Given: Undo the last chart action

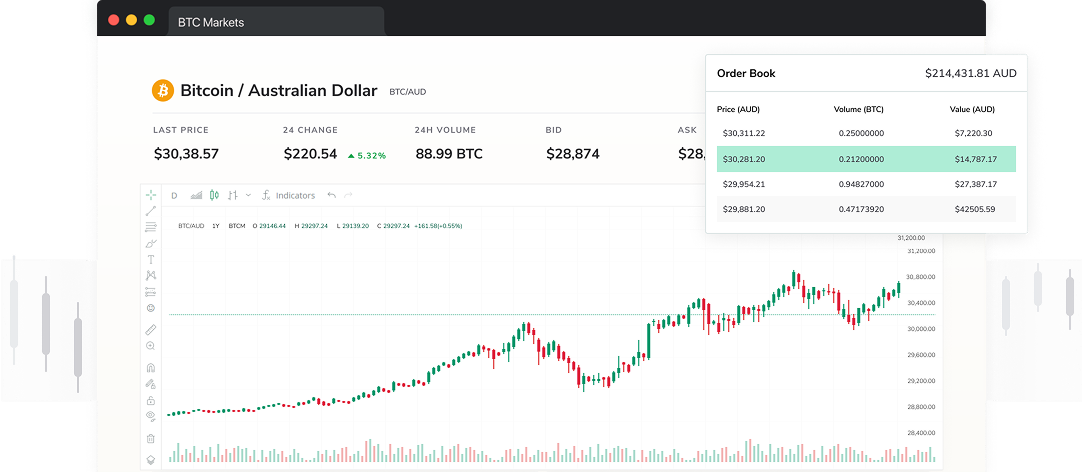Looking at the screenshot, I should (331, 195).
